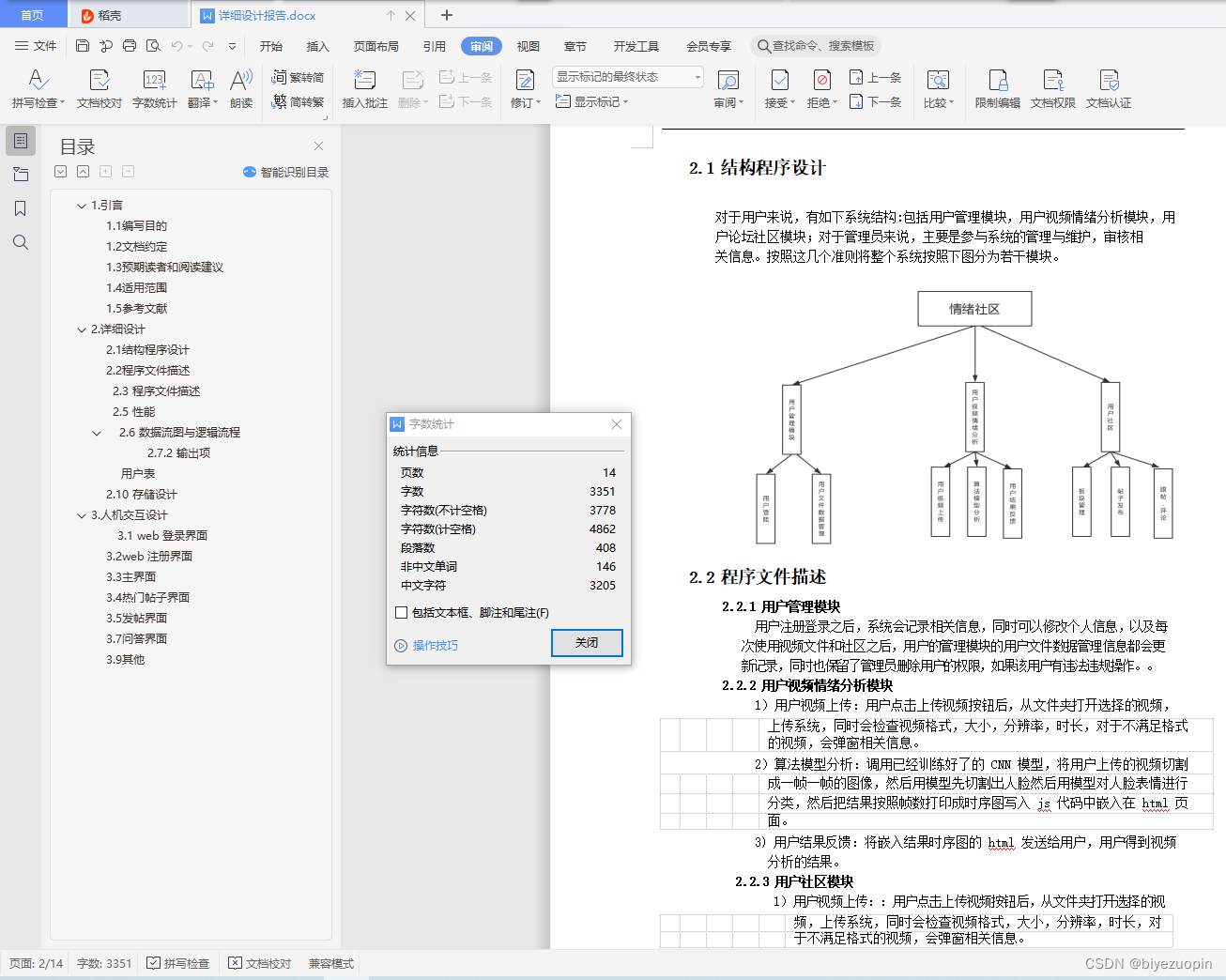Open the 首页 tab
Viewport: 1226px width, 980px height.
[x=33, y=15]
